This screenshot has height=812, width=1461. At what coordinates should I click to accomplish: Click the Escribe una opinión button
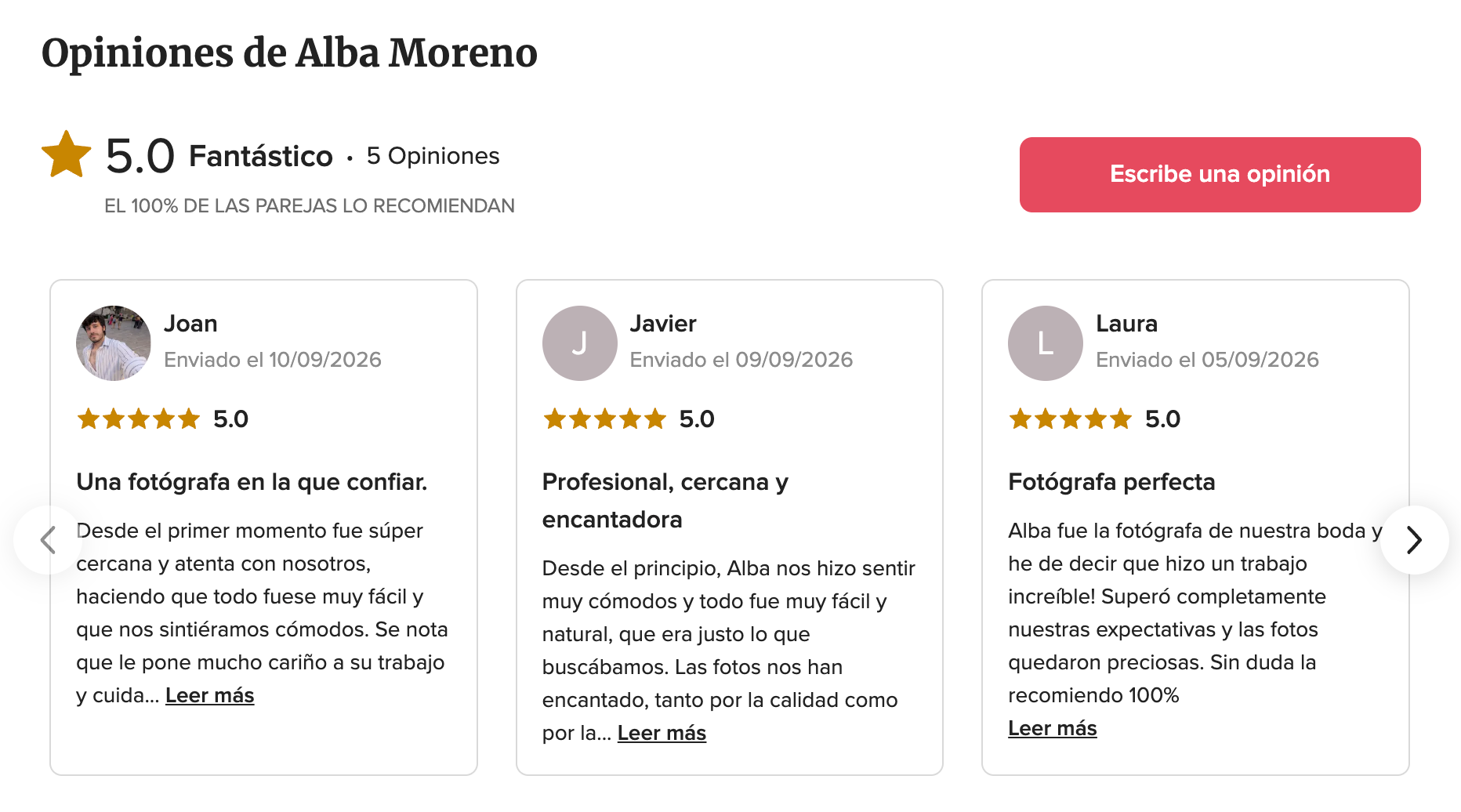pos(1220,174)
